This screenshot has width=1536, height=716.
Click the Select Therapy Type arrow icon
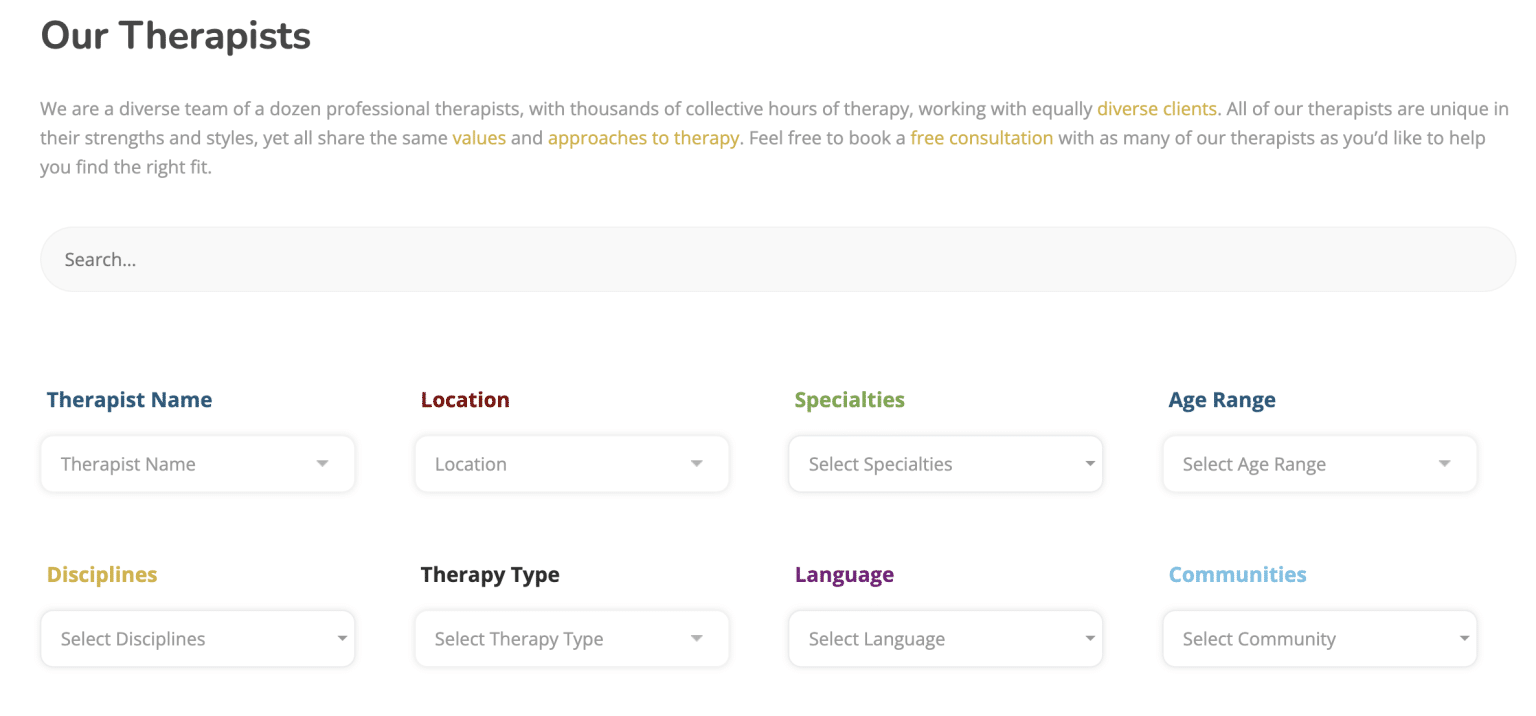click(696, 639)
